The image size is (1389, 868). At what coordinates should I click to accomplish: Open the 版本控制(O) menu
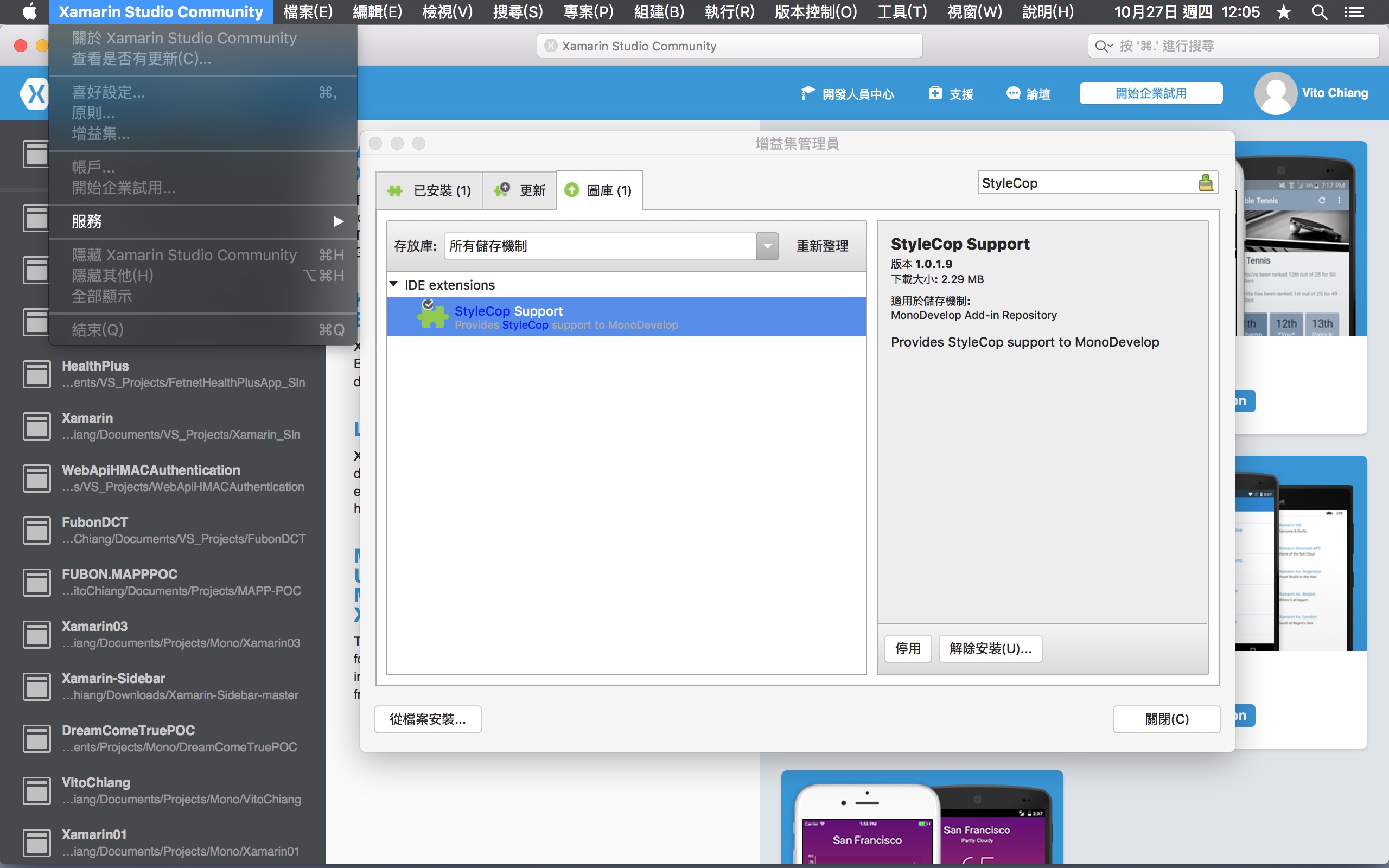point(815,11)
